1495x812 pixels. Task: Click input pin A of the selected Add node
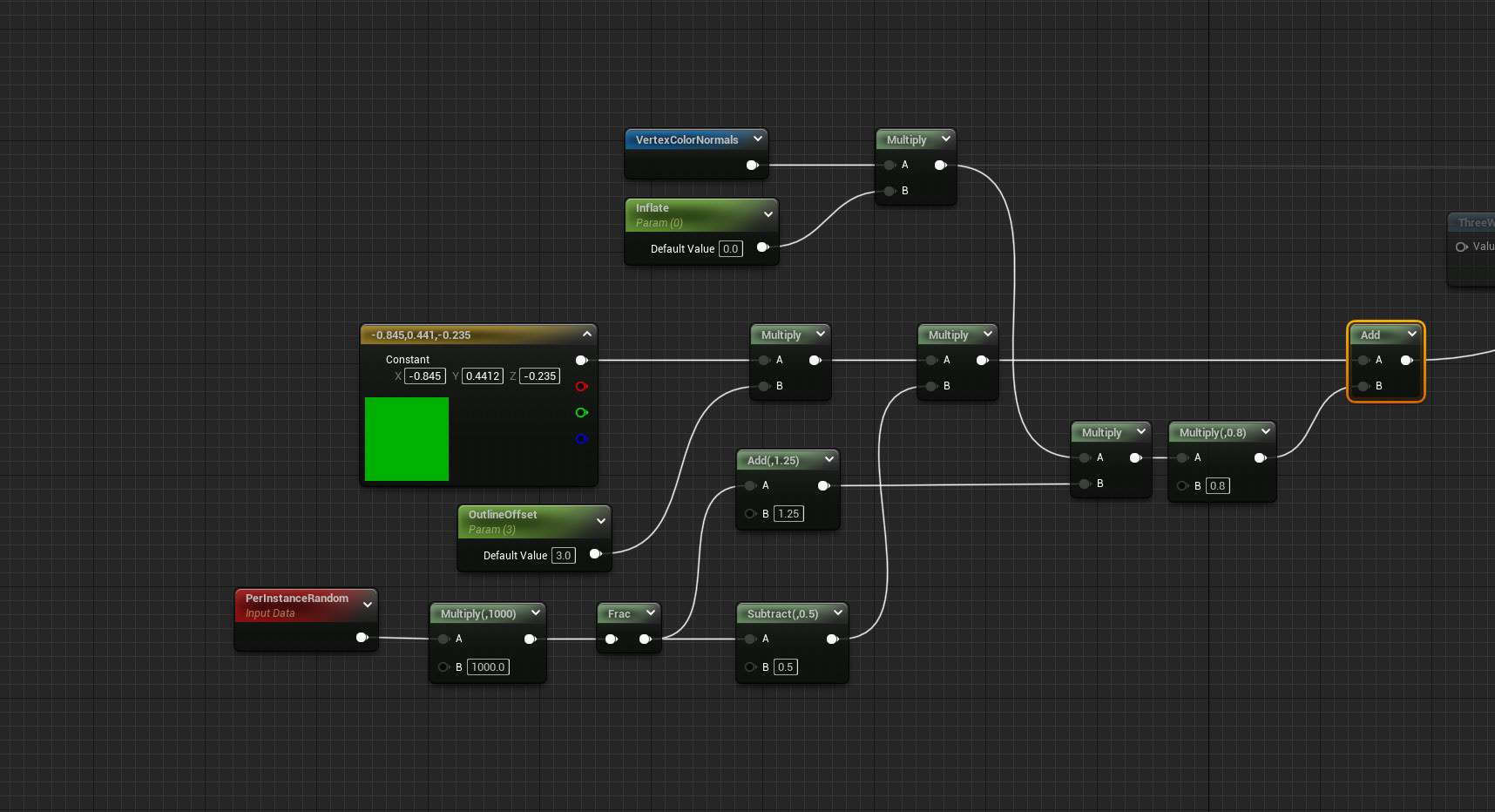1363,360
